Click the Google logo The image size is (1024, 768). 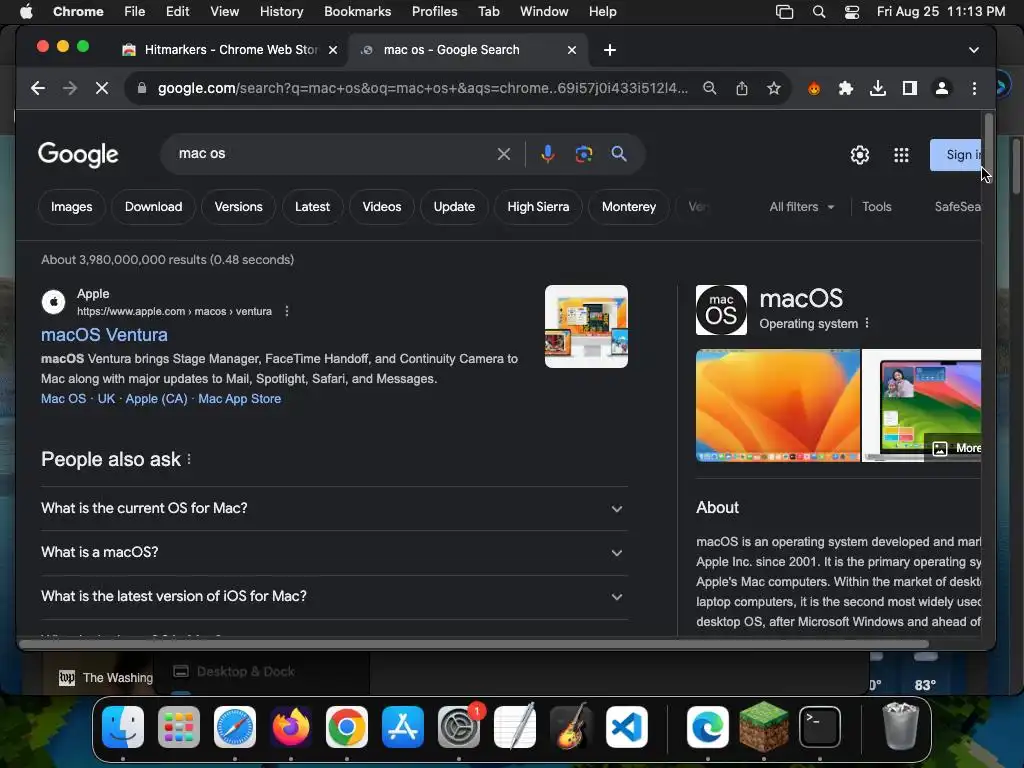[x=78, y=155]
